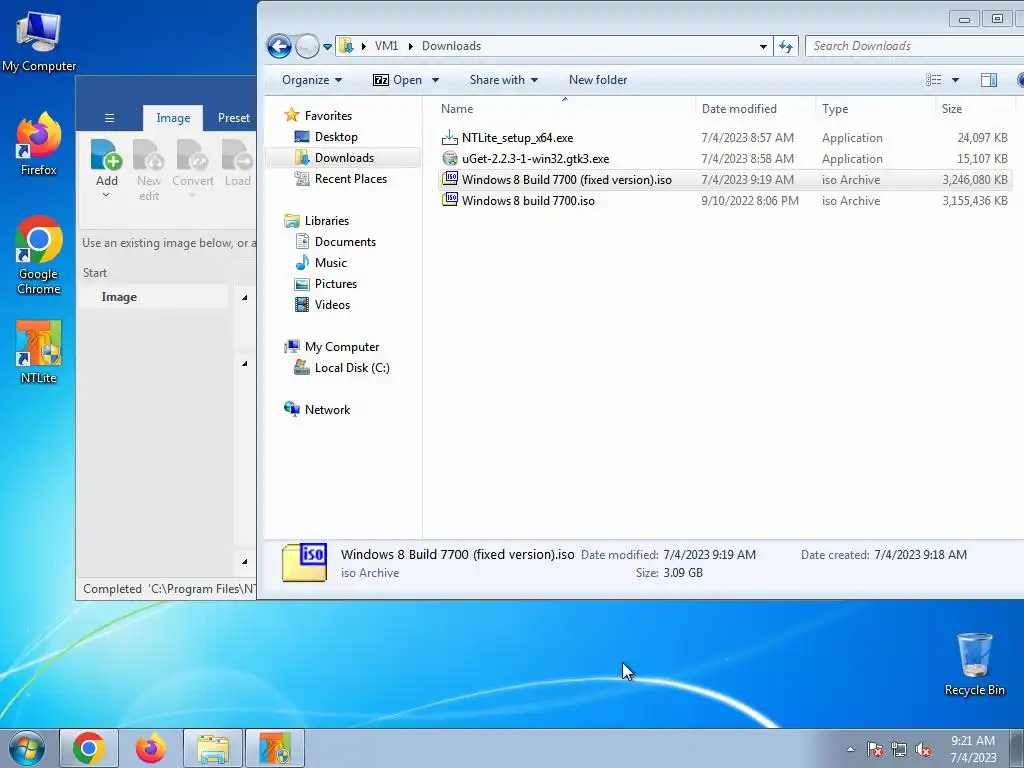Sort by Type column header
This screenshot has height=768, width=1024.
(875, 108)
